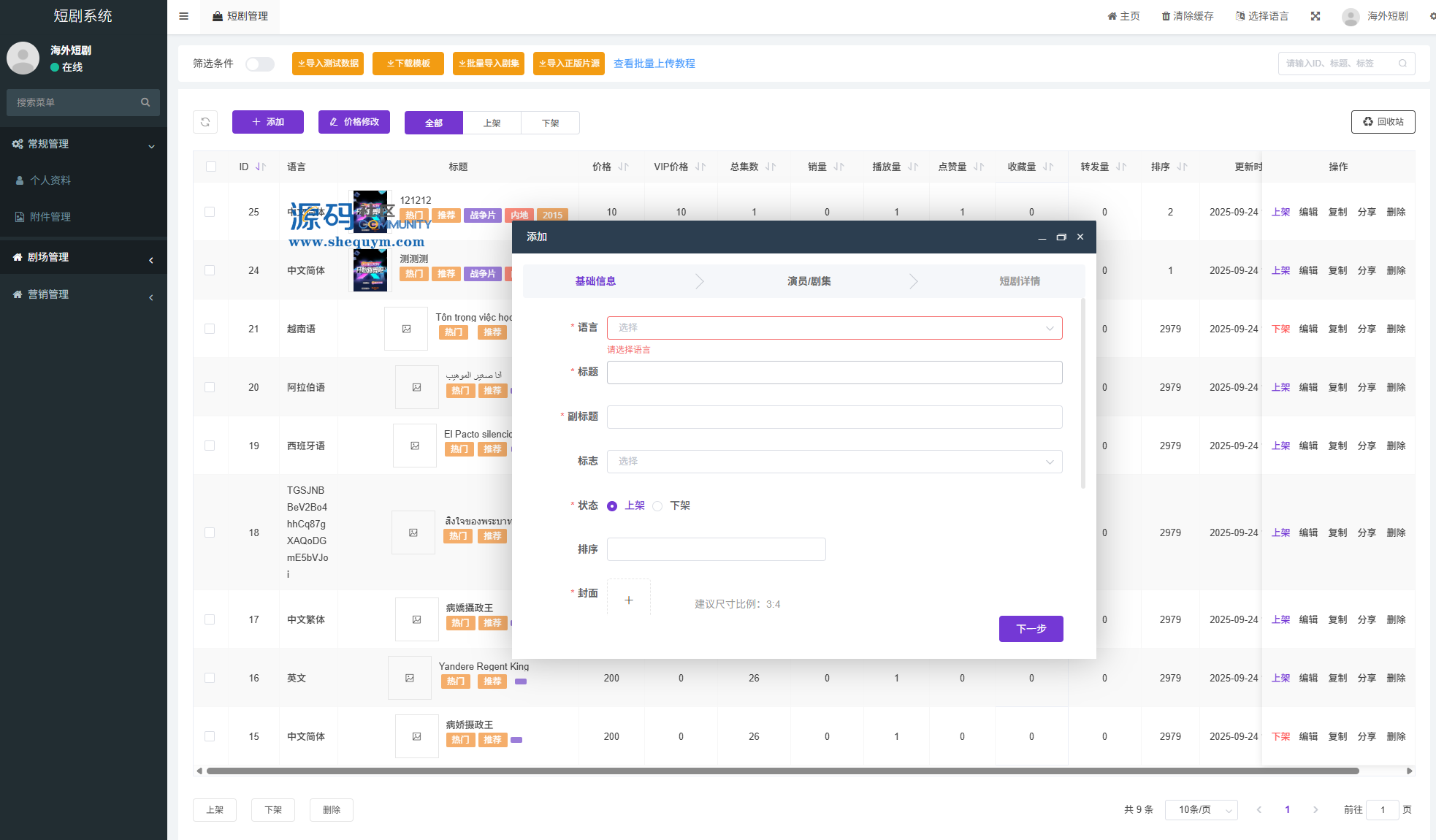Open the 标志 select dropdown

tap(834, 462)
